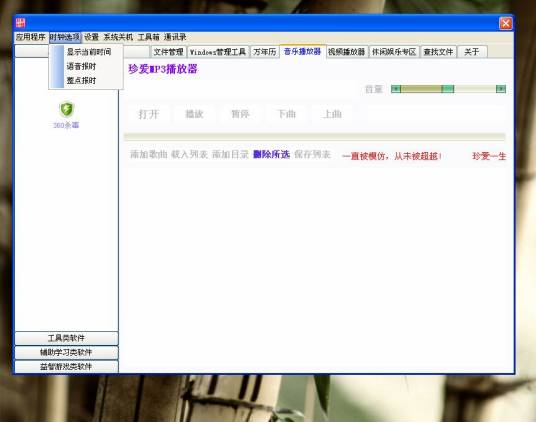Expand the 工具类软件 sidebar section
The width and height of the screenshot is (536, 422).
click(66, 338)
